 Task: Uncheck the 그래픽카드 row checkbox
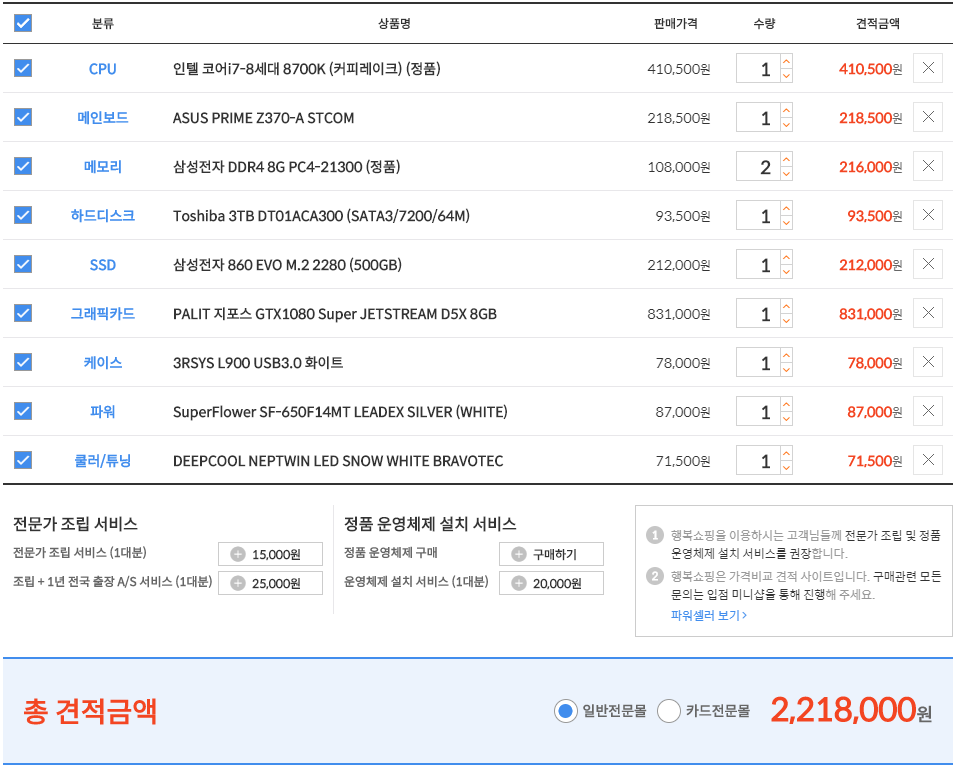coord(23,313)
